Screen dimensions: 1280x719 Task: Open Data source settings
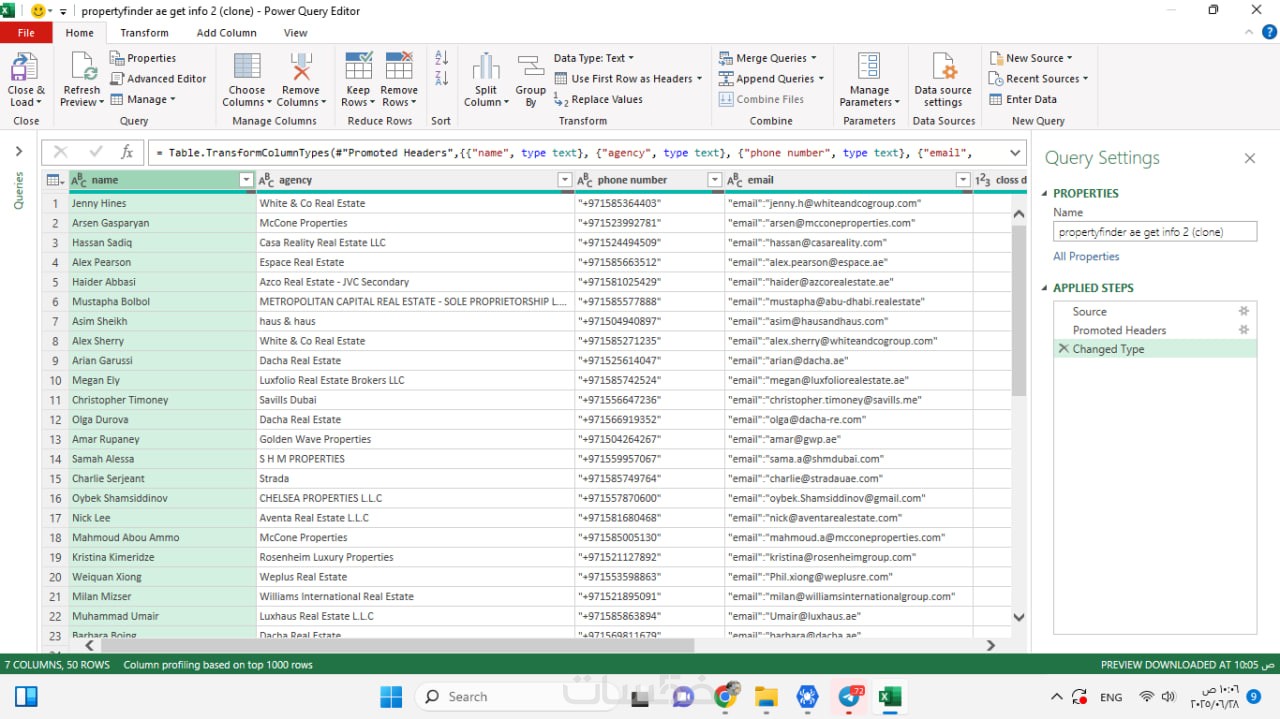943,68
